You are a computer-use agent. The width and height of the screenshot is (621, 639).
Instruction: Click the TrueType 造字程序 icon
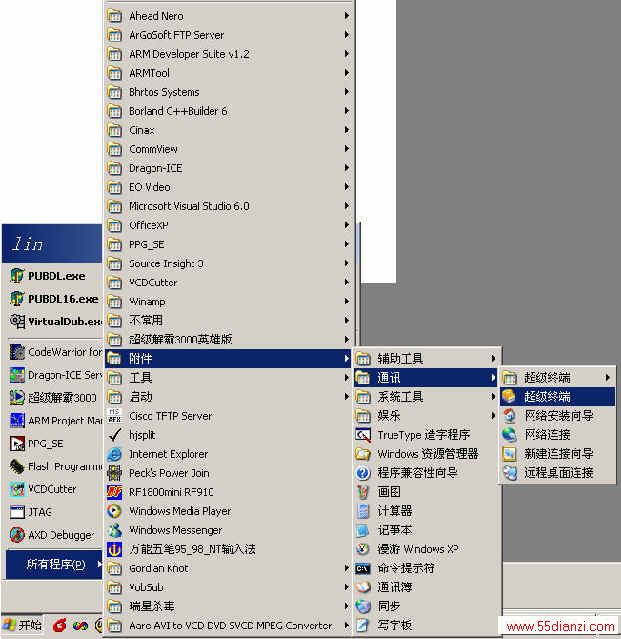[363, 435]
